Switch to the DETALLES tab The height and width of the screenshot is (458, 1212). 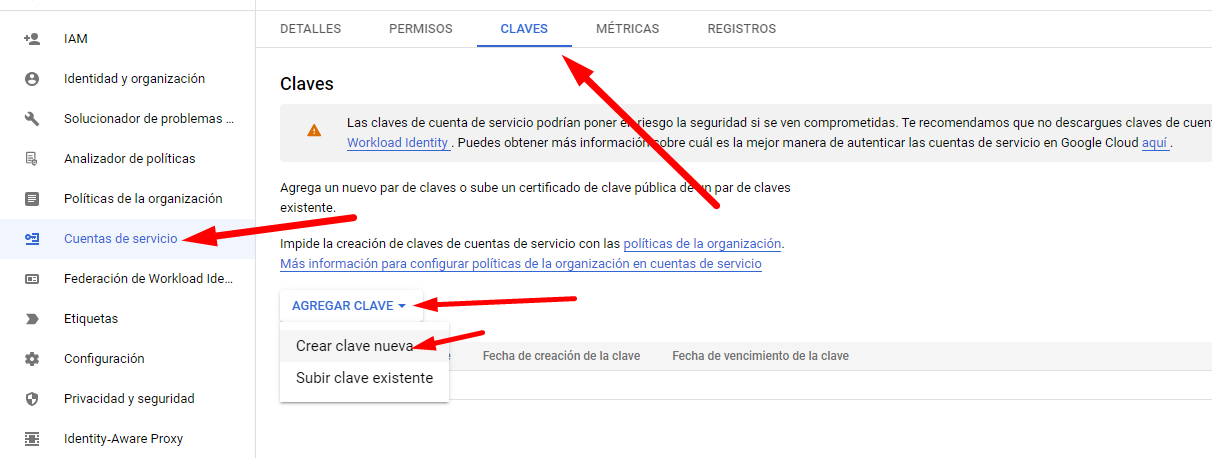click(310, 29)
